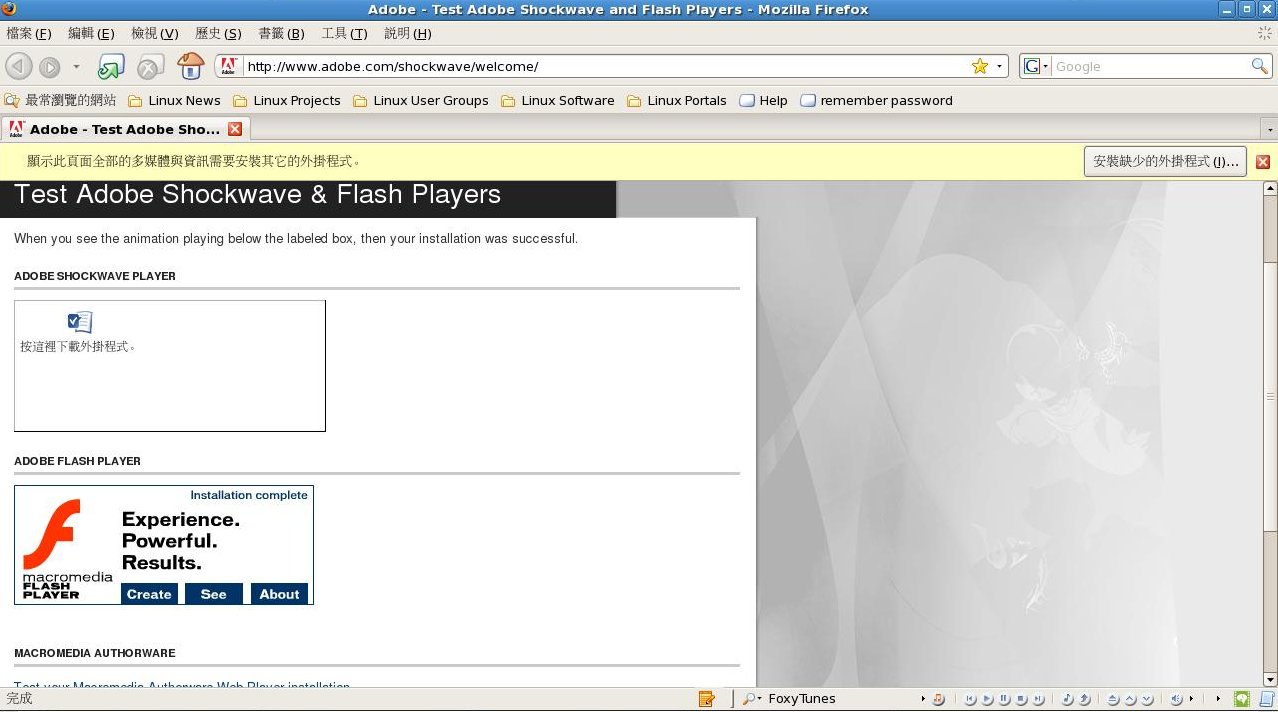Viewport: 1278px width, 712px height.
Task: Close the plugin notification bar
Action: point(1263,162)
